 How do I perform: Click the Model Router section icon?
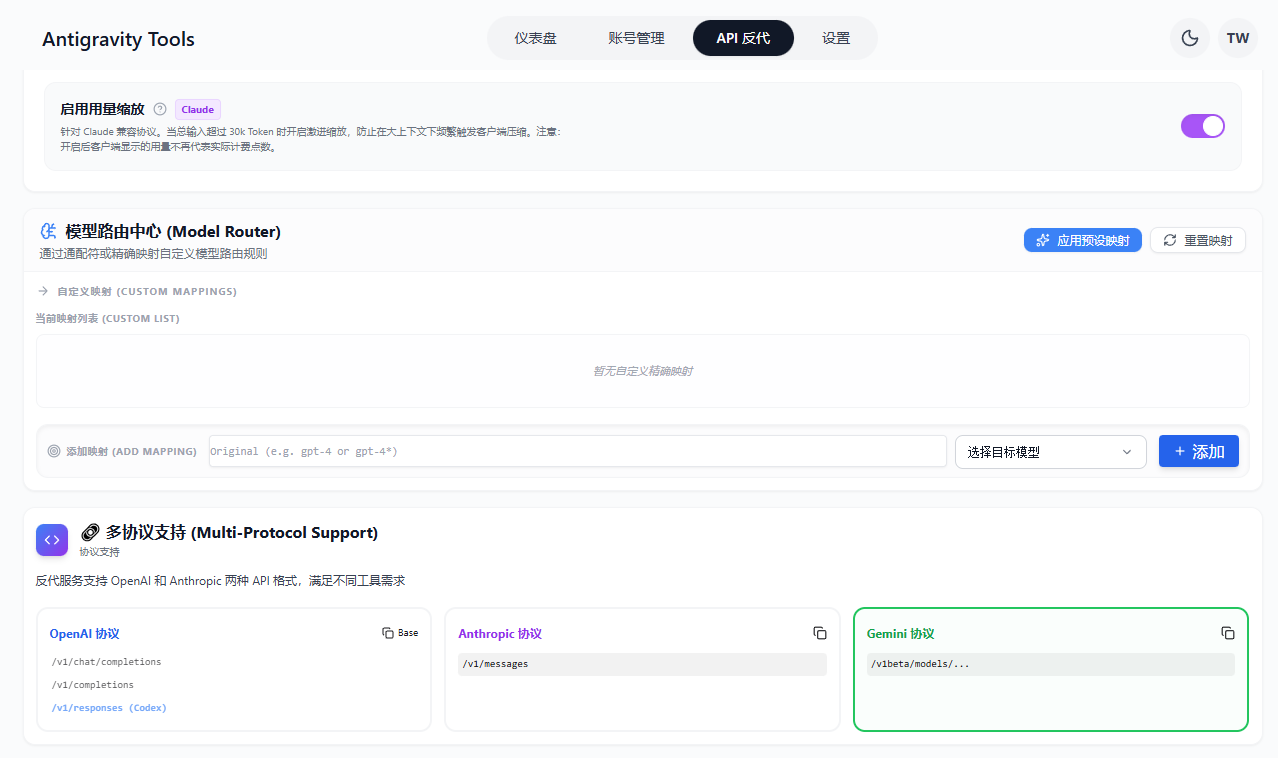(x=47, y=231)
